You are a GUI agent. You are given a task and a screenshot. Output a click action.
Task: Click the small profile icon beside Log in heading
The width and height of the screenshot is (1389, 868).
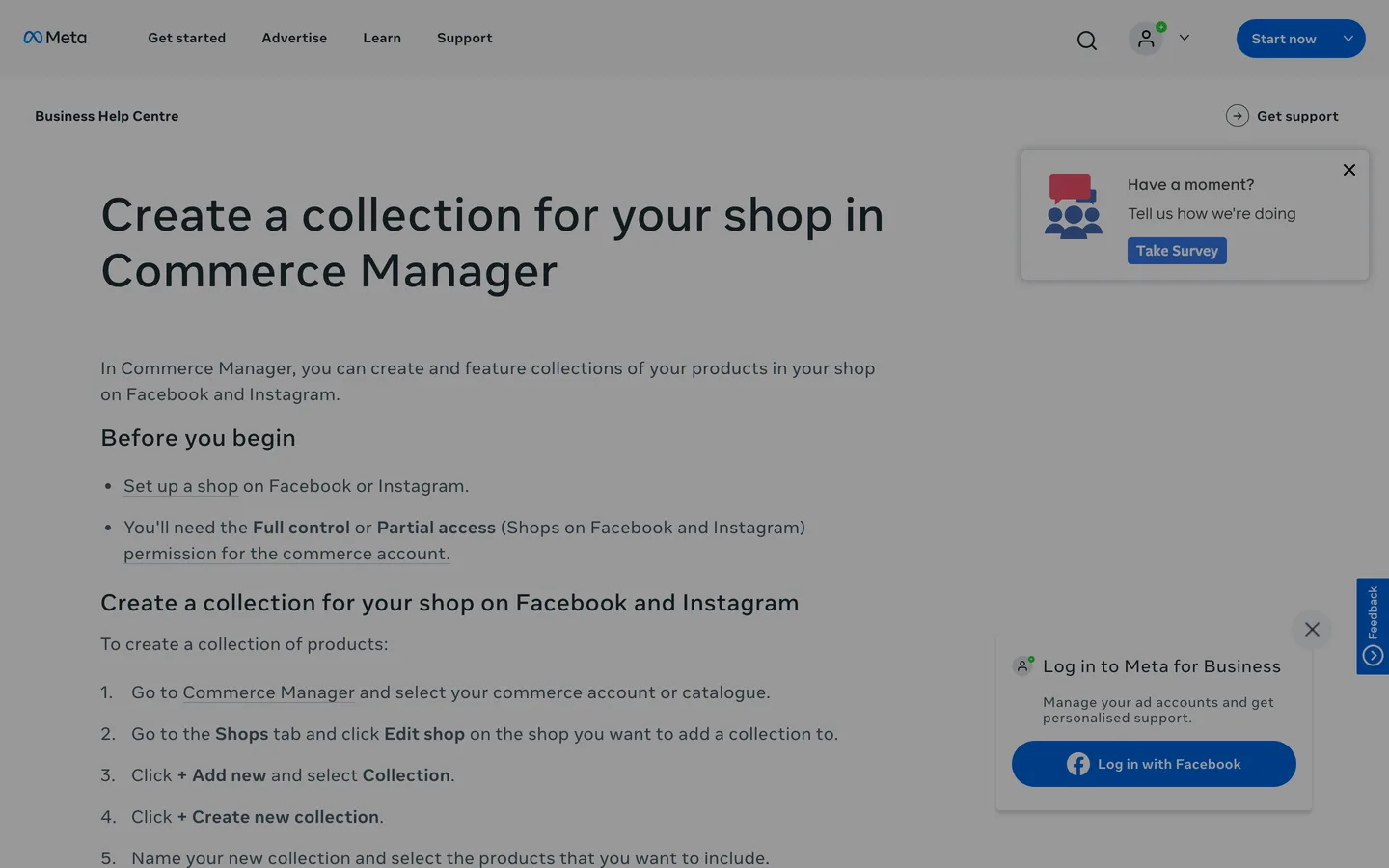click(1022, 665)
